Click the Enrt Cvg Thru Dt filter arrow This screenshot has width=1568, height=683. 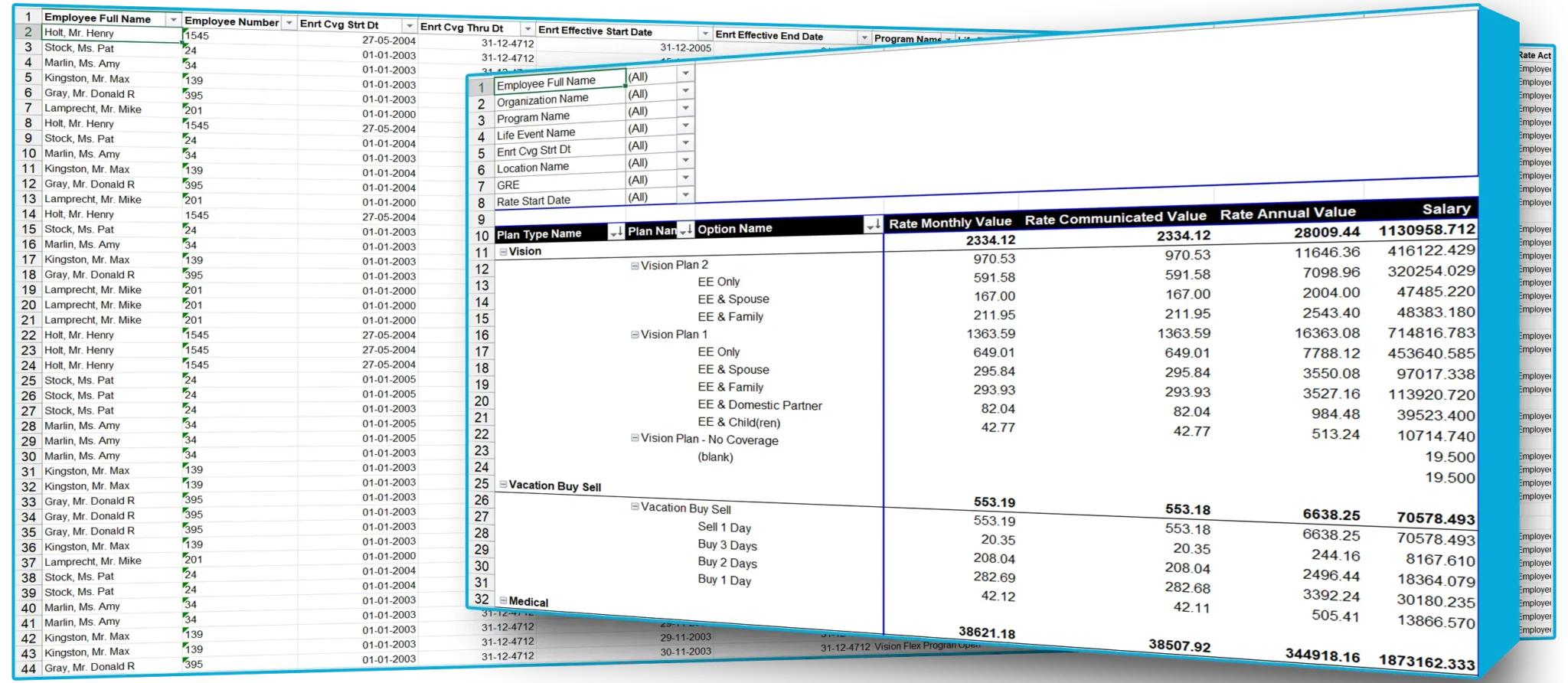[x=528, y=29]
